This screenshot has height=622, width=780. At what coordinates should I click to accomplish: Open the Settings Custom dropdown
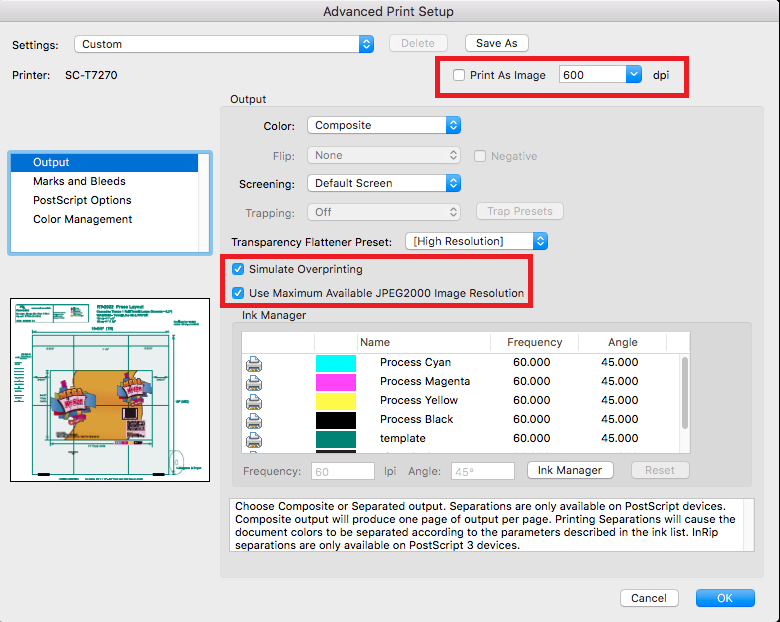coord(224,44)
